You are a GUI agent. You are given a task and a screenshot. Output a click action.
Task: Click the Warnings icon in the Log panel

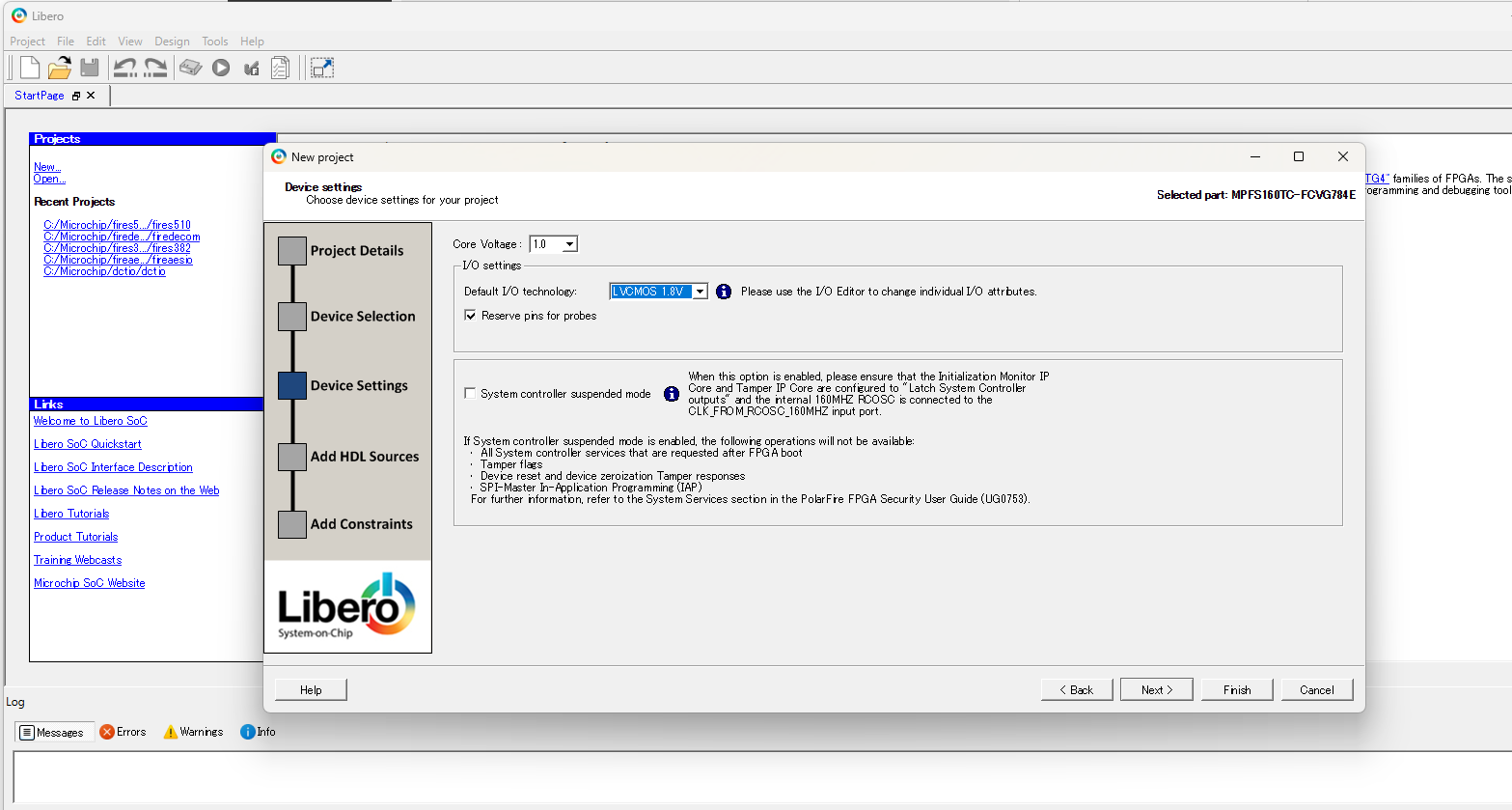click(171, 732)
